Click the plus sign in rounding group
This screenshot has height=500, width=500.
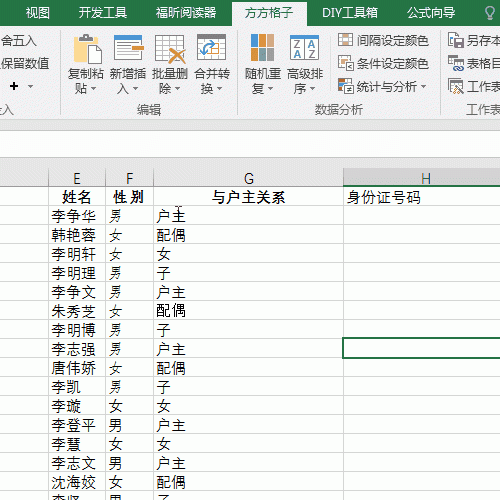point(14,86)
